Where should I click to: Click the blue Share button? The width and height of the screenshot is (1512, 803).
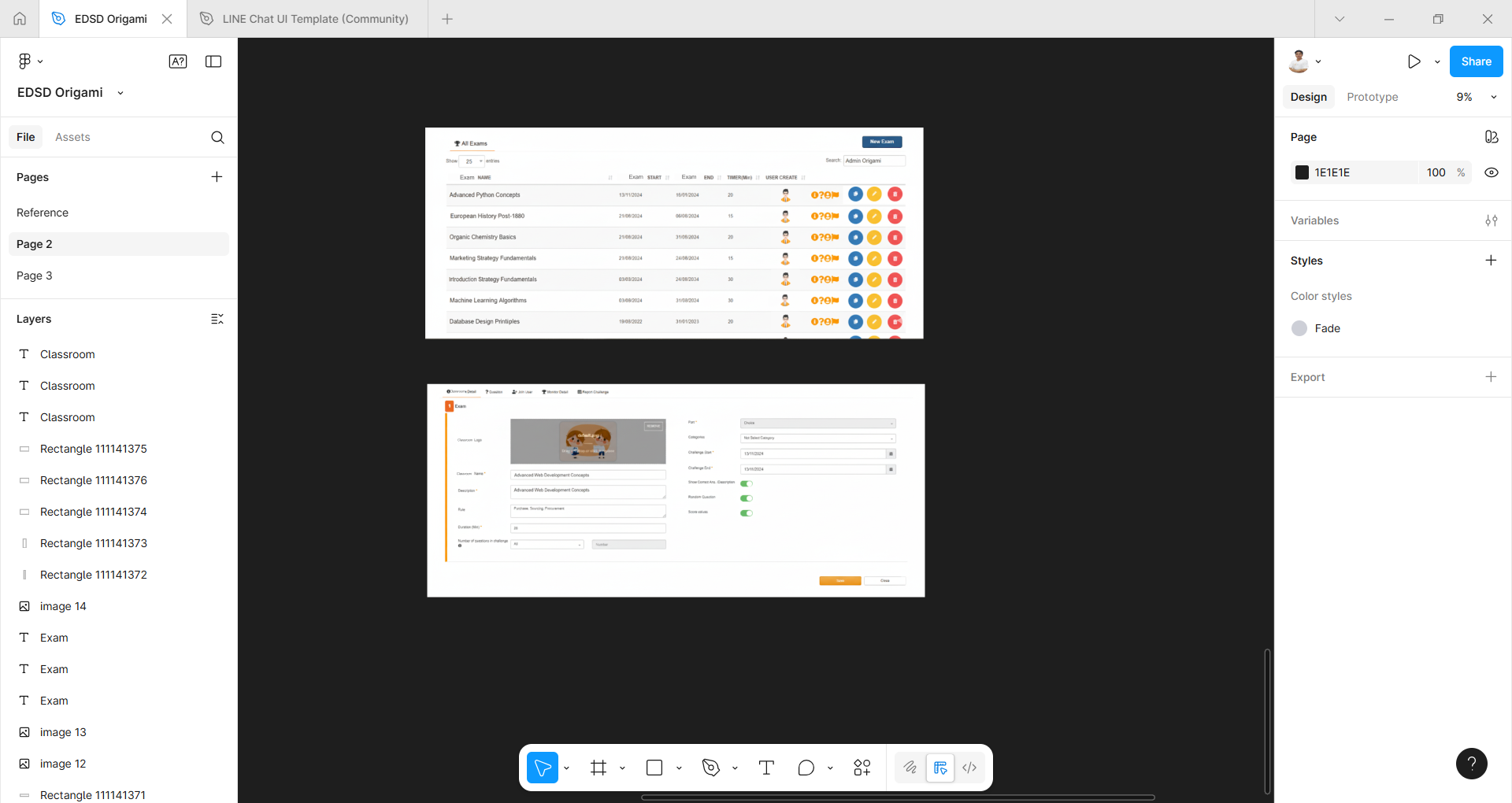pyautogui.click(x=1476, y=61)
